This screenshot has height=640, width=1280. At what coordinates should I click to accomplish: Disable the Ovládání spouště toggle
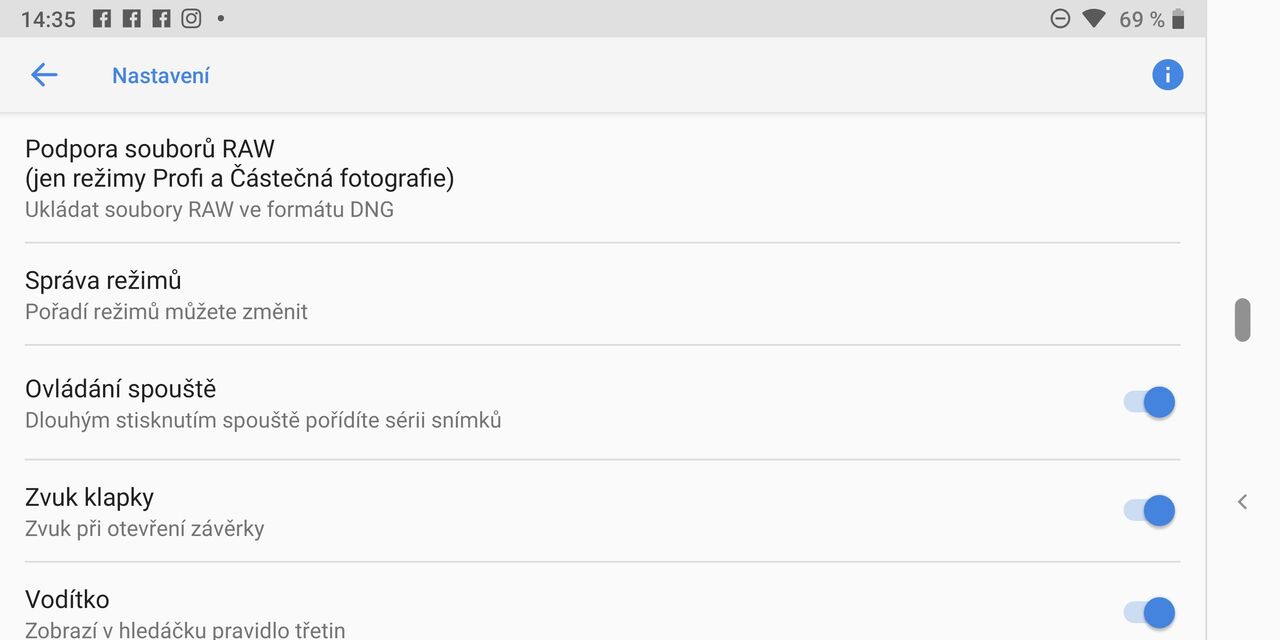(1149, 402)
